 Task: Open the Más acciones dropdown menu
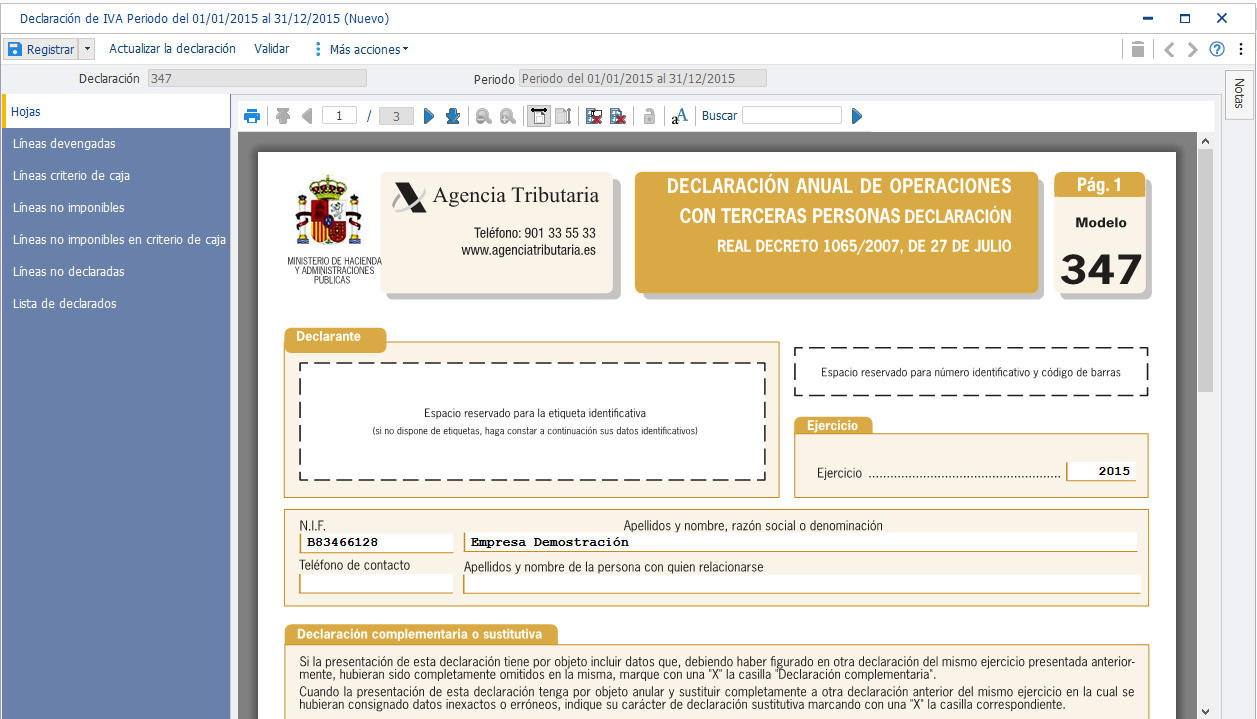point(361,49)
